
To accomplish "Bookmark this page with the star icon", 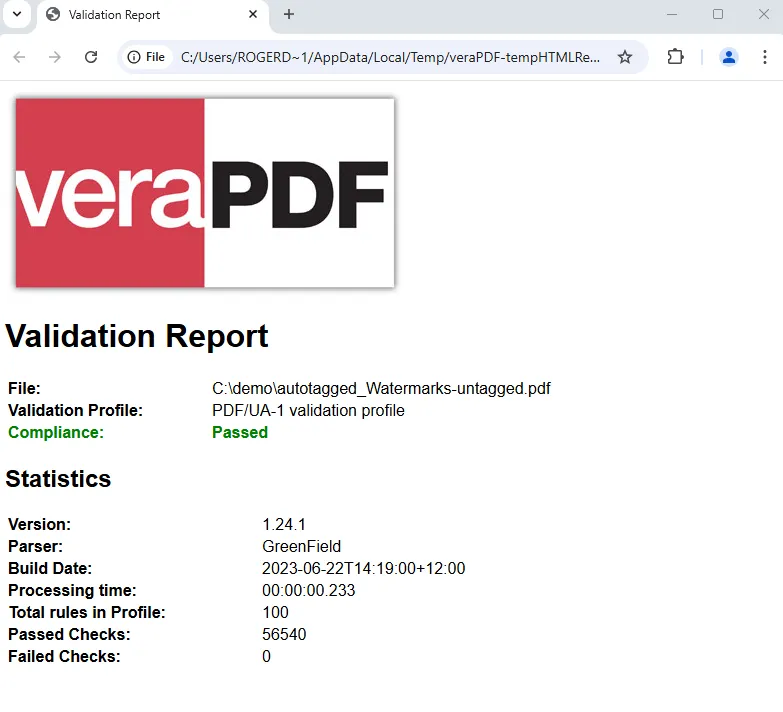I will (x=625, y=57).
